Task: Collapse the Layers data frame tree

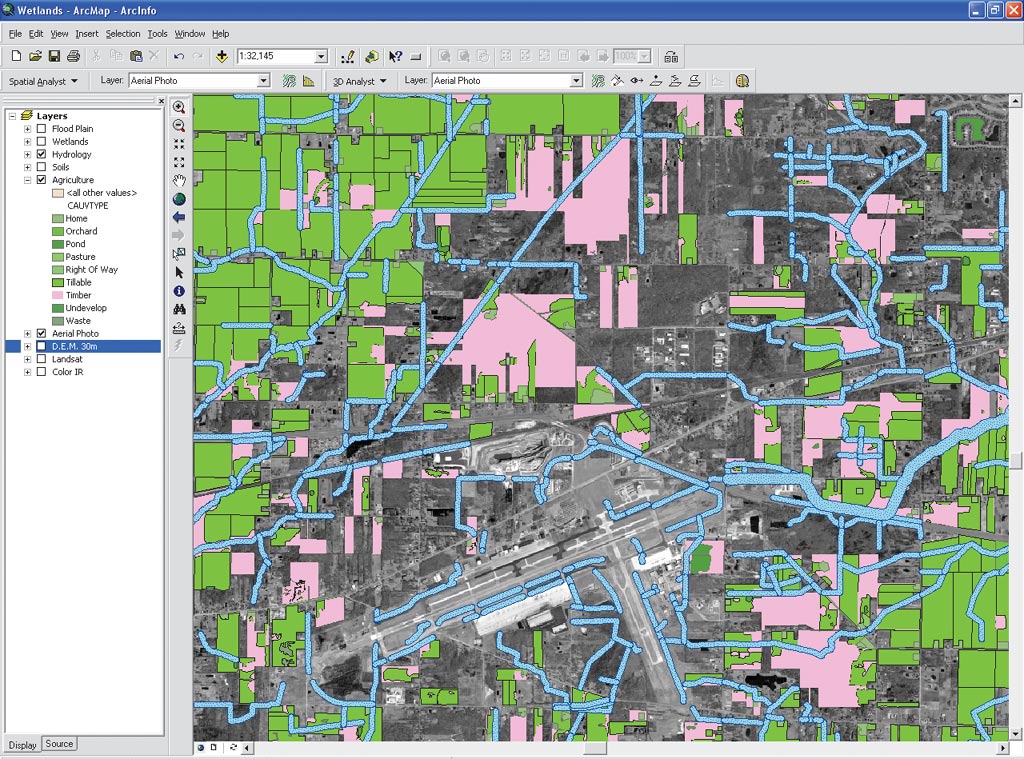Action: pyautogui.click(x=12, y=116)
